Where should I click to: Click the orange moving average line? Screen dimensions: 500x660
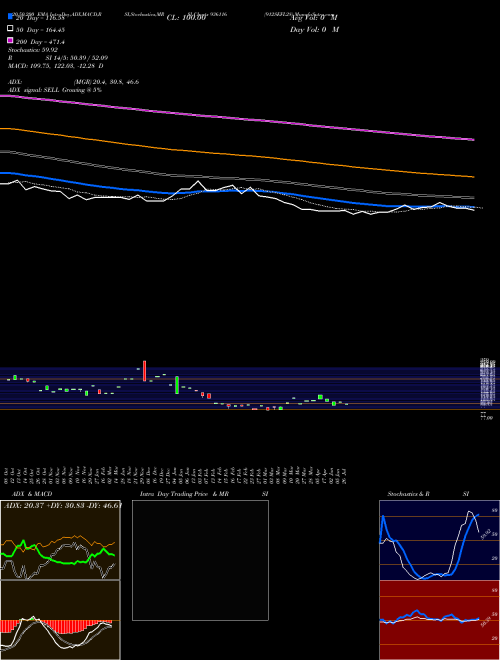(237, 153)
